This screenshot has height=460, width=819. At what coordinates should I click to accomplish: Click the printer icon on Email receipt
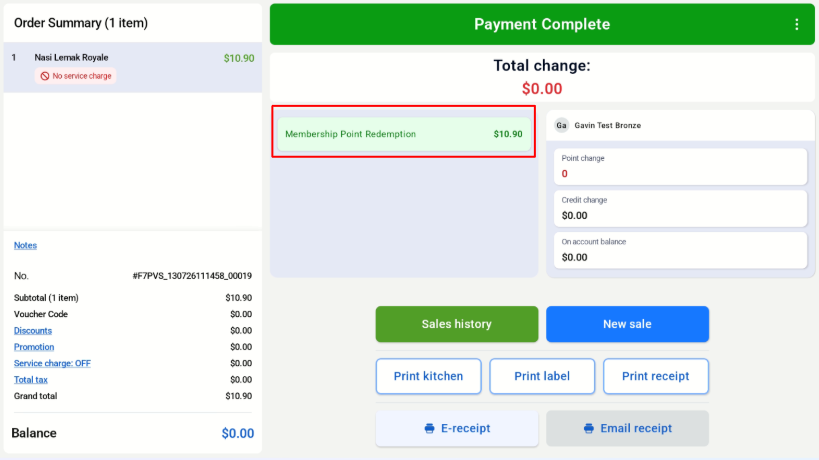coord(589,429)
